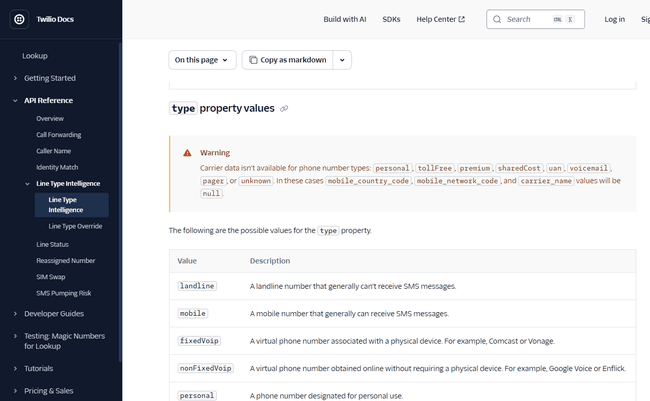Click the Log in link
The width and height of the screenshot is (650, 401).
tap(614, 19)
